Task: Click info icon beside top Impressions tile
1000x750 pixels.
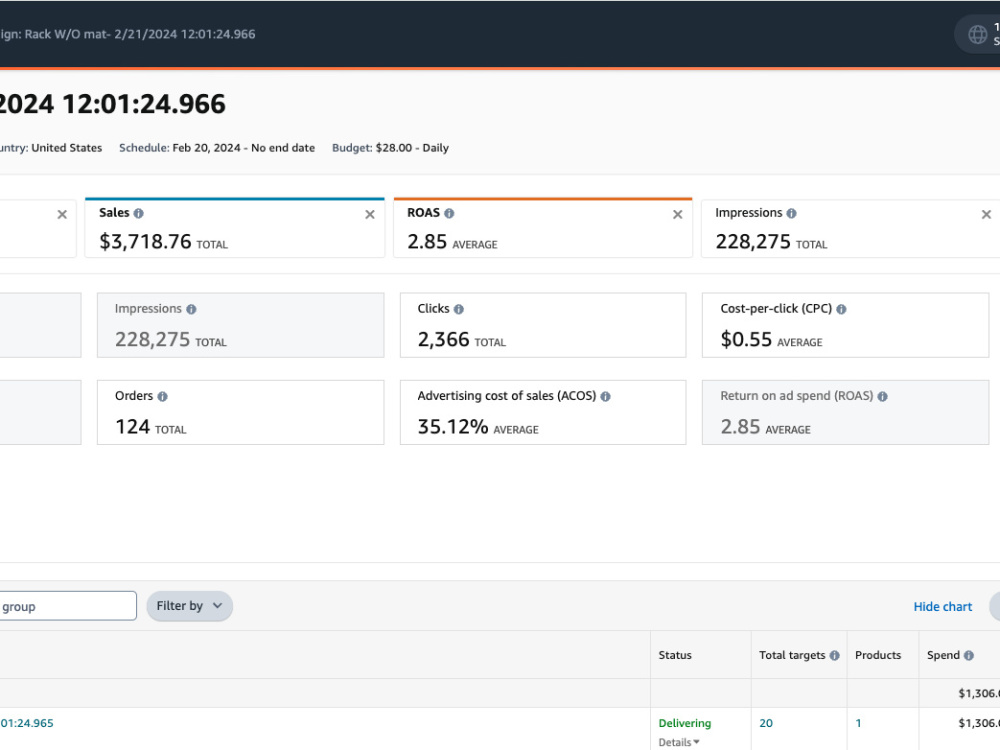Action: coord(791,214)
